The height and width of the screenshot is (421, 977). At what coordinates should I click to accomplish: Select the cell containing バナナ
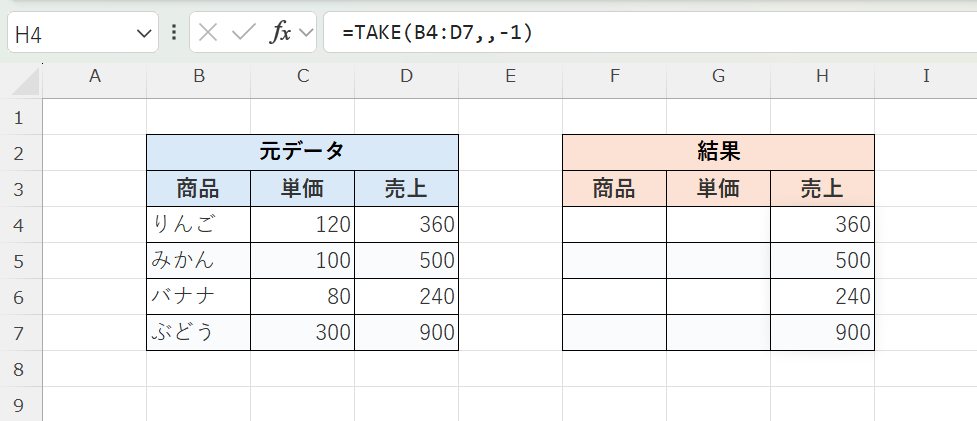coord(198,296)
